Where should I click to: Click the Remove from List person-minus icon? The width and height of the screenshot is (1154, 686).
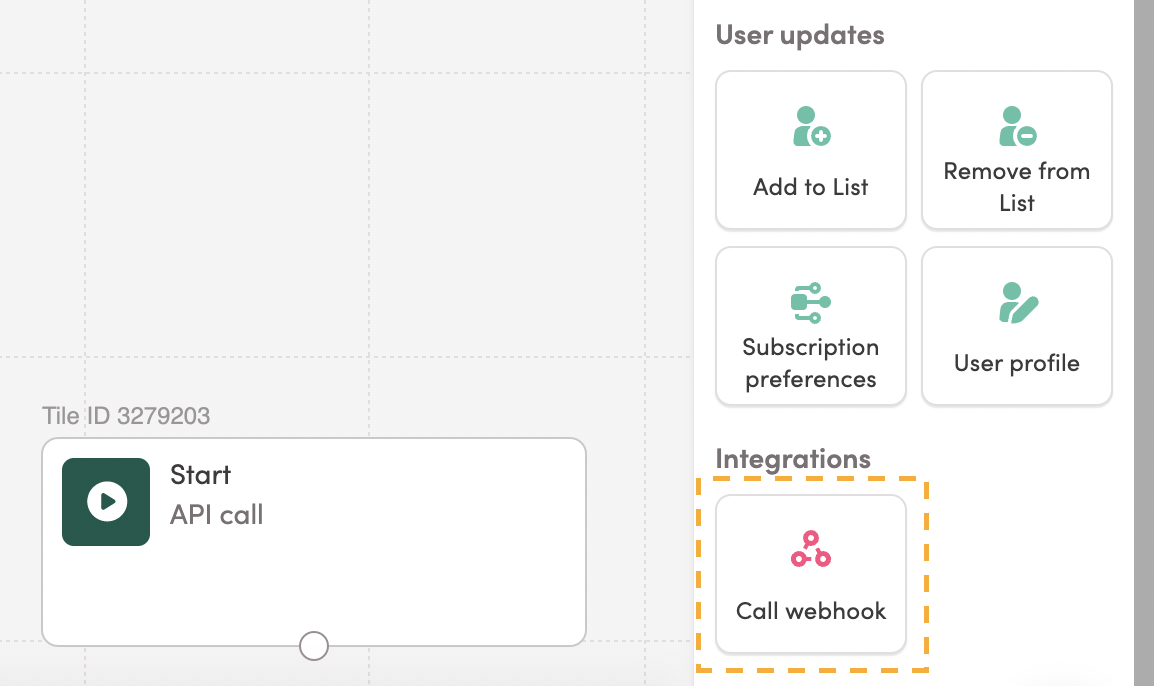pos(1017,126)
